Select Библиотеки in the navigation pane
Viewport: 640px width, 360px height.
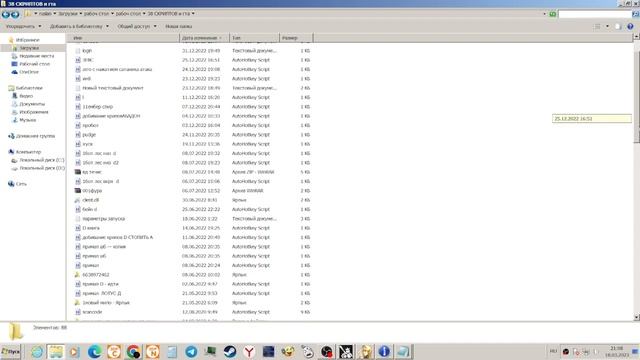tap(29, 88)
